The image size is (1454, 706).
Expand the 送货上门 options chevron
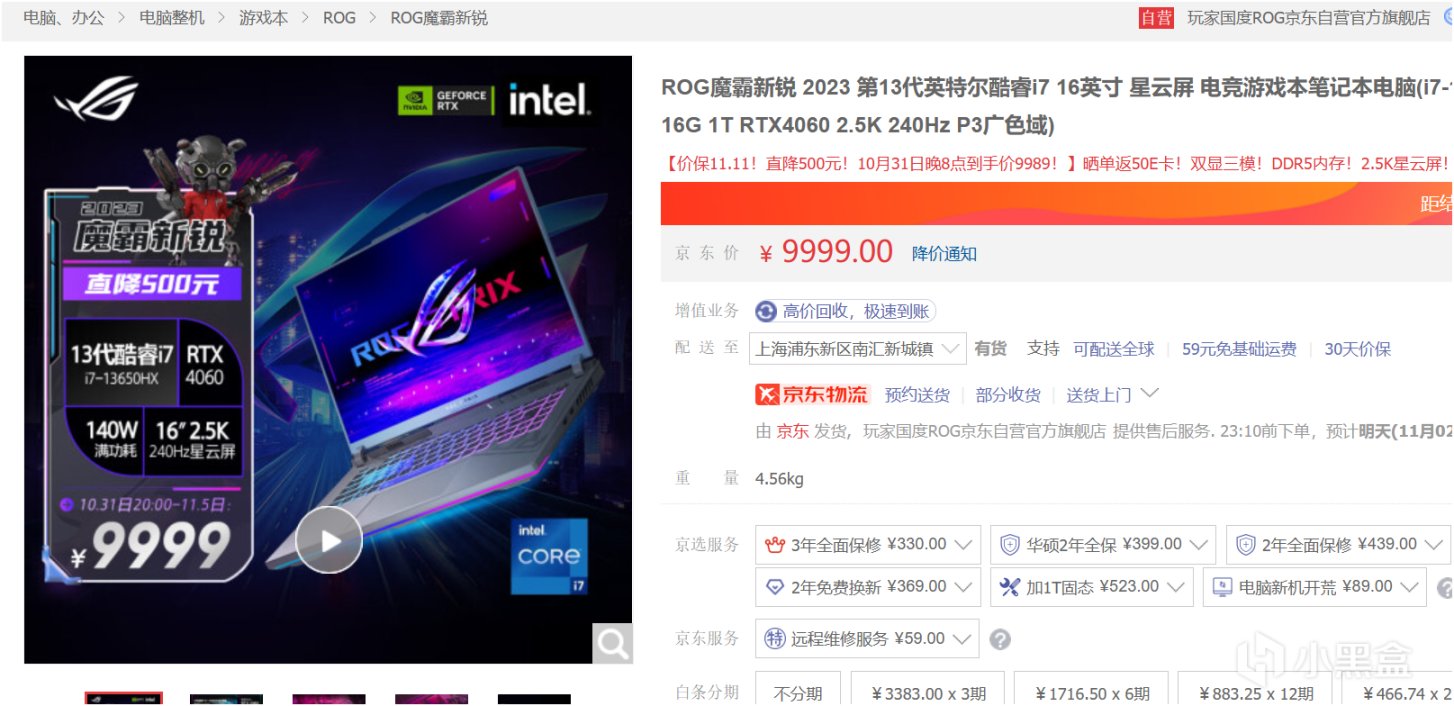pos(1150,393)
